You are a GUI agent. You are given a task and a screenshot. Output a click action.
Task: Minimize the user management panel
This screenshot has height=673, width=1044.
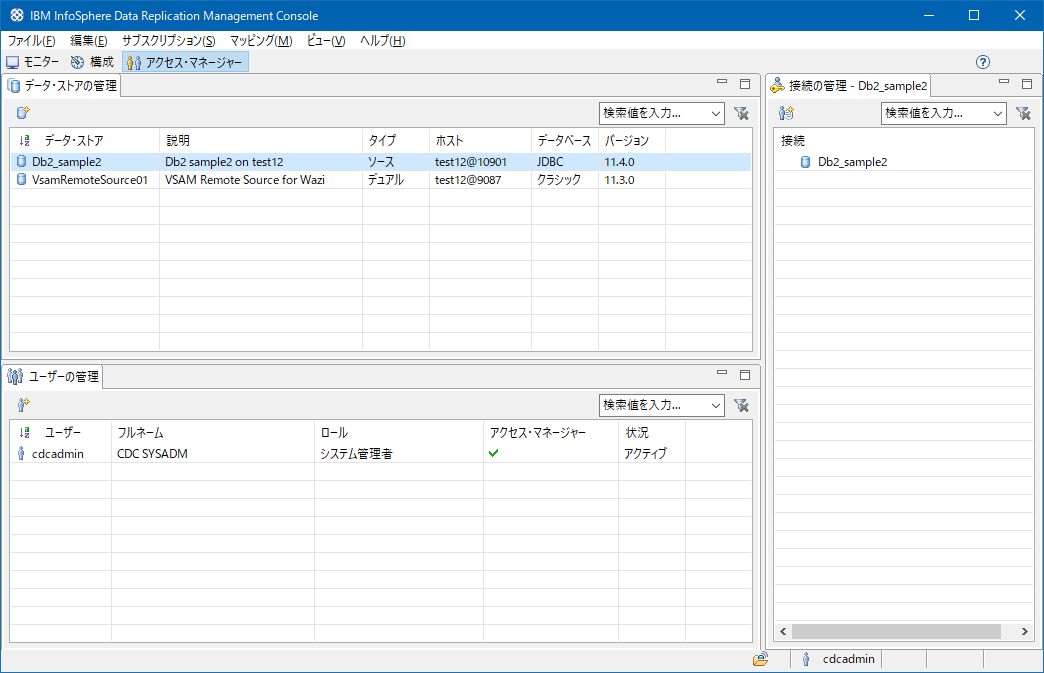pyautogui.click(x=722, y=373)
